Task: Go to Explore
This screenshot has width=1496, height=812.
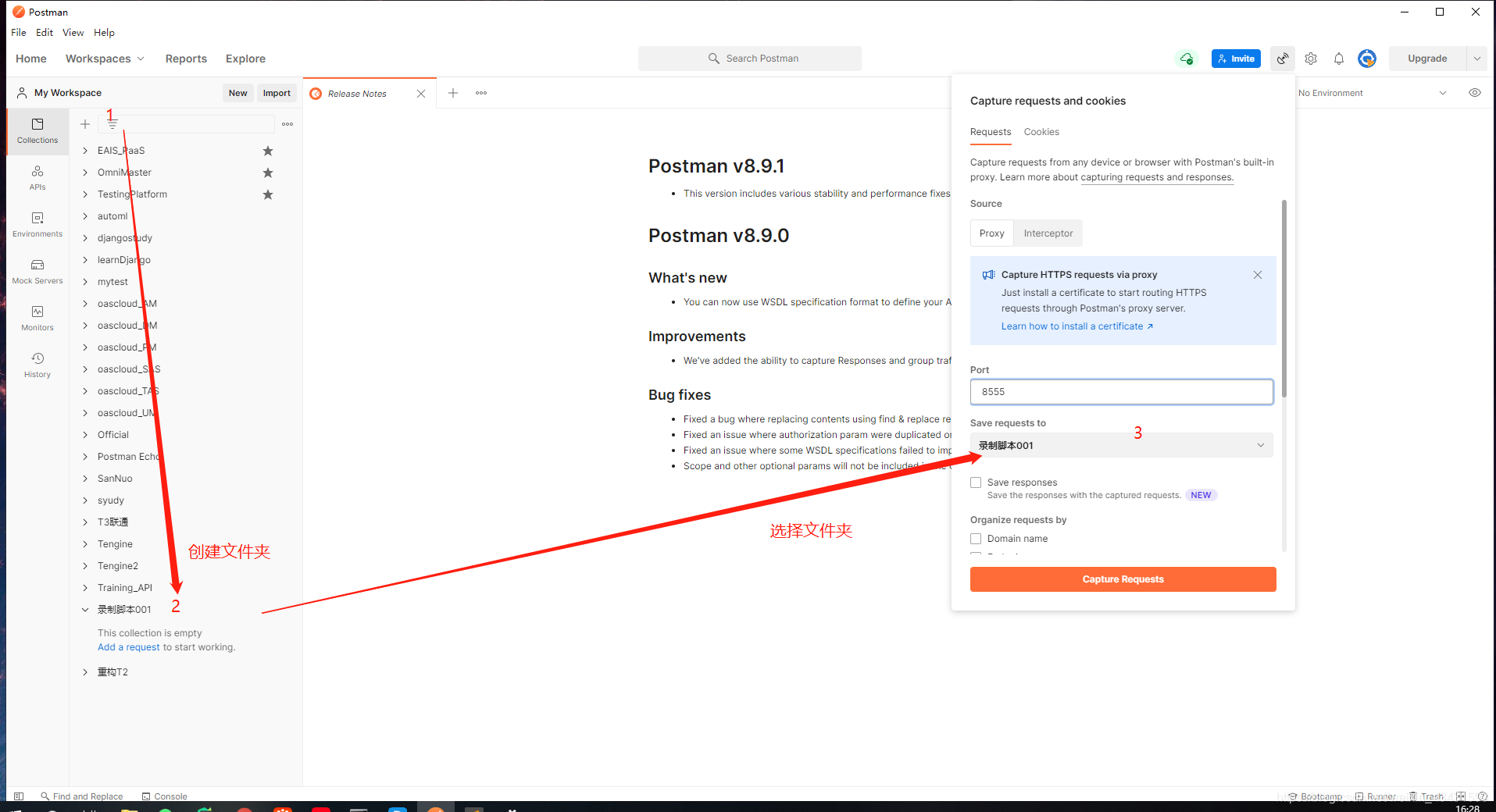Action: coord(245,59)
